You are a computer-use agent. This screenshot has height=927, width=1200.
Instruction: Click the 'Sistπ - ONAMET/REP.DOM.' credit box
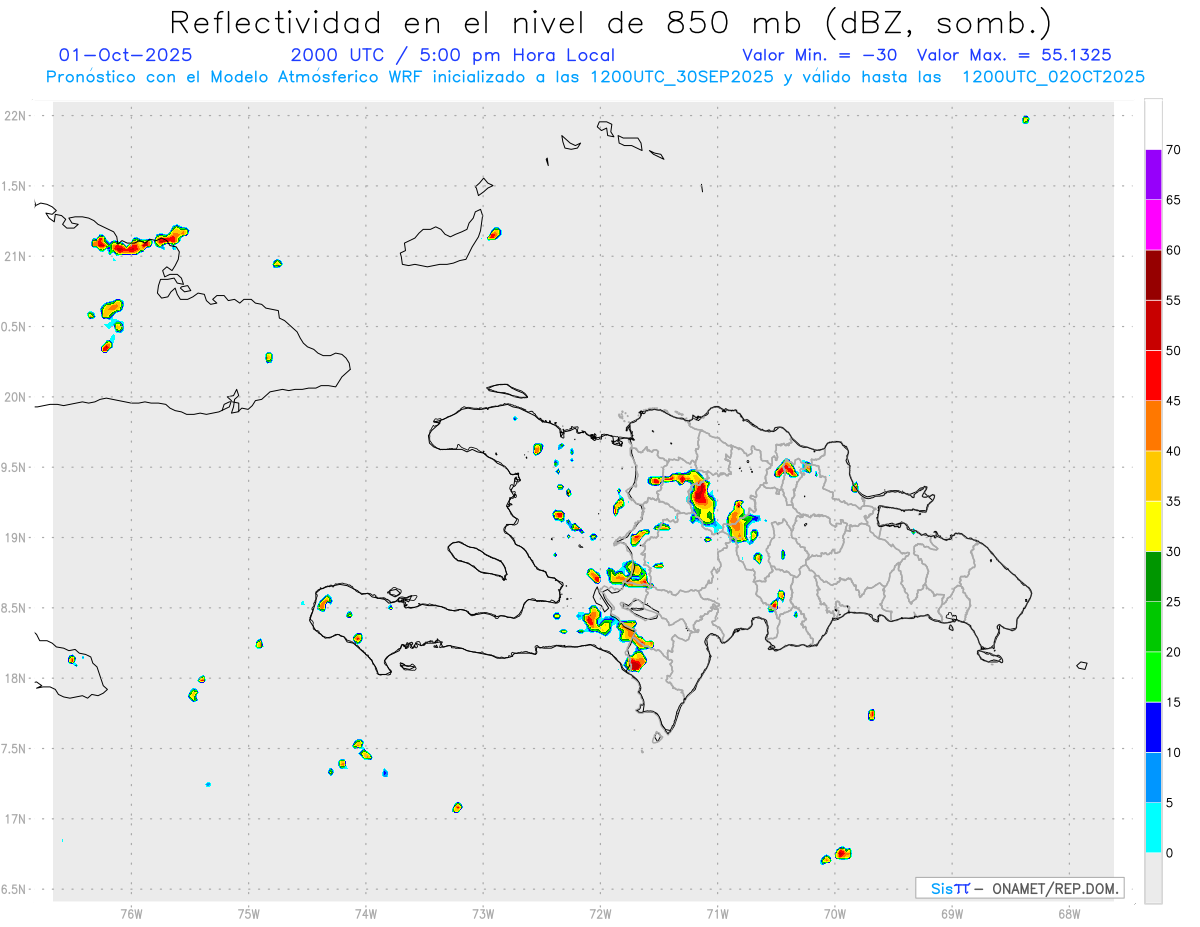1020,888
